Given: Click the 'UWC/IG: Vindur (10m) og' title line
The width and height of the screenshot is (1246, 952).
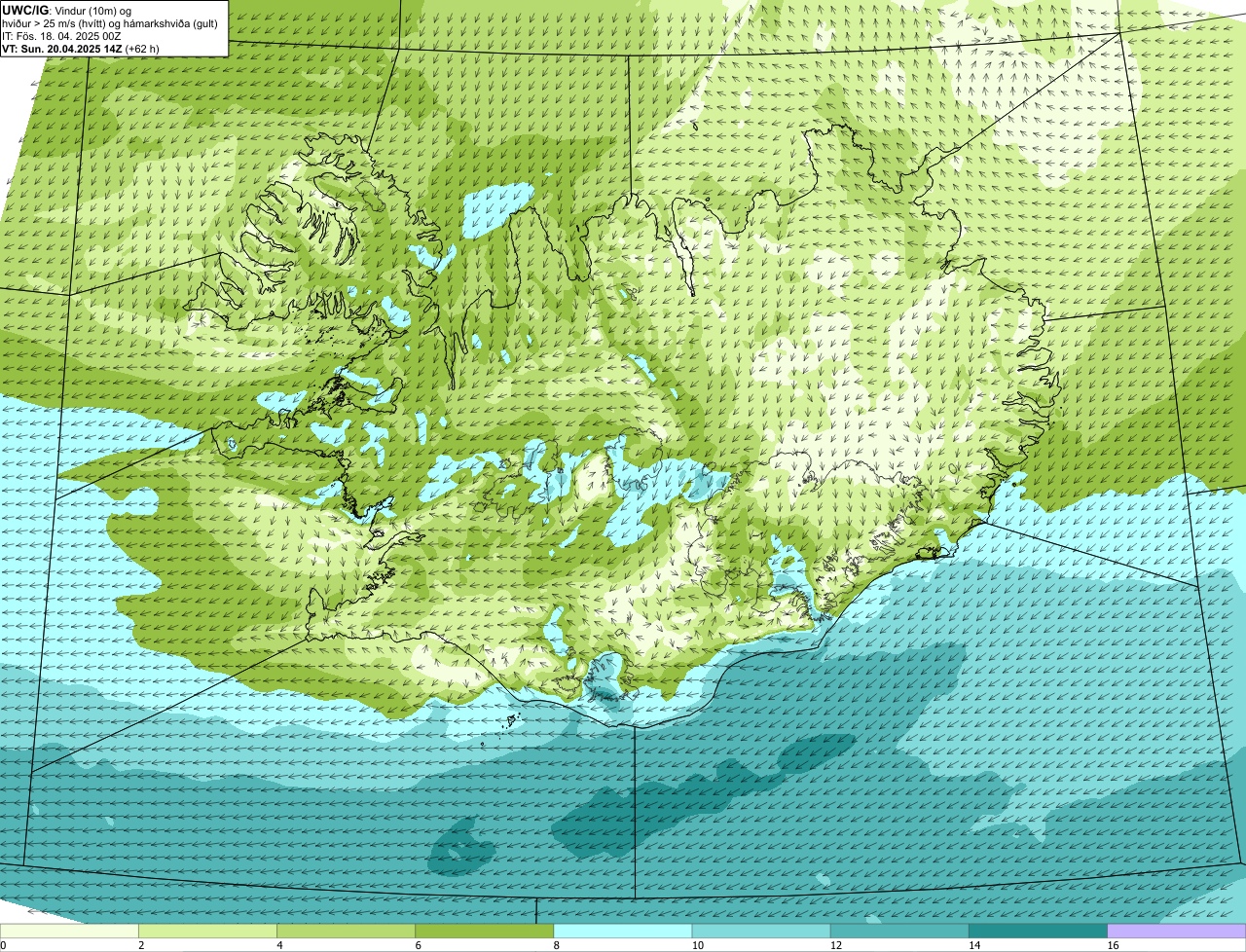Looking at the screenshot, I should point(66,10).
